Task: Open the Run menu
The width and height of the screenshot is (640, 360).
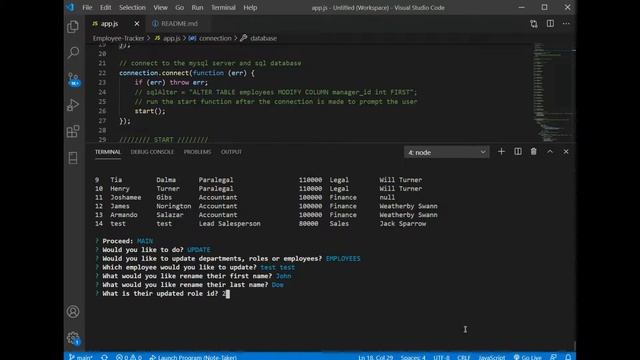Action: coord(197,7)
